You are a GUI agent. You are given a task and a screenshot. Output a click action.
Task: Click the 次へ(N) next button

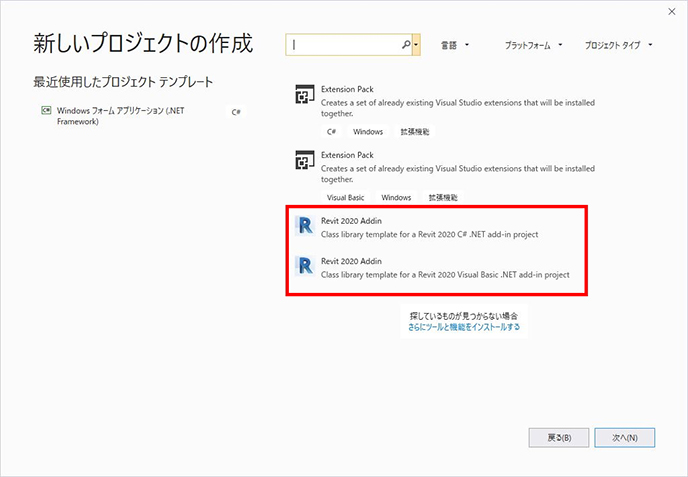625,438
